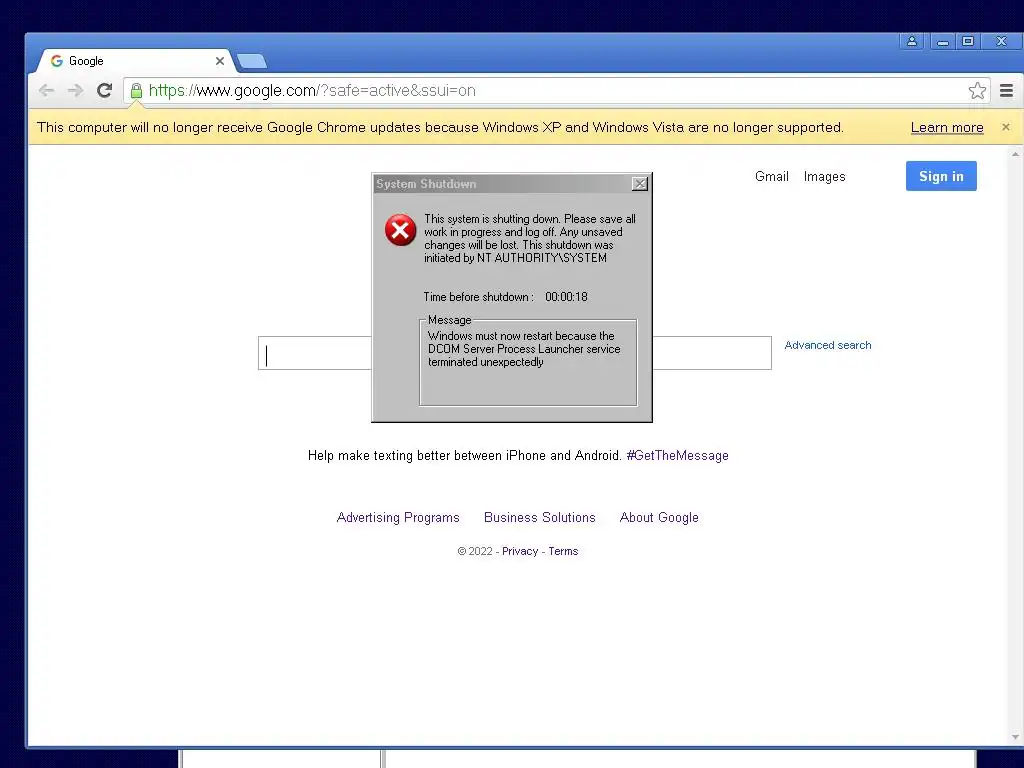Dismiss the Chrome updates warning bar
The height and width of the screenshot is (768, 1024).
click(x=1006, y=127)
